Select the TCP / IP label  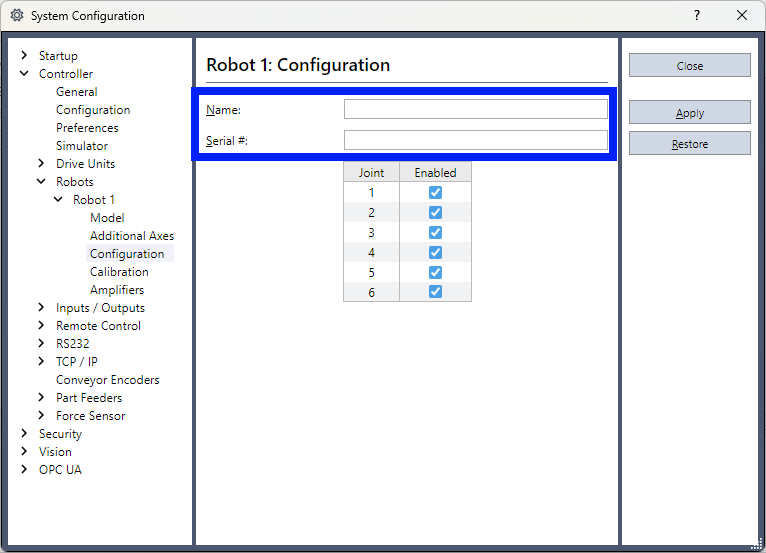[x=77, y=362]
